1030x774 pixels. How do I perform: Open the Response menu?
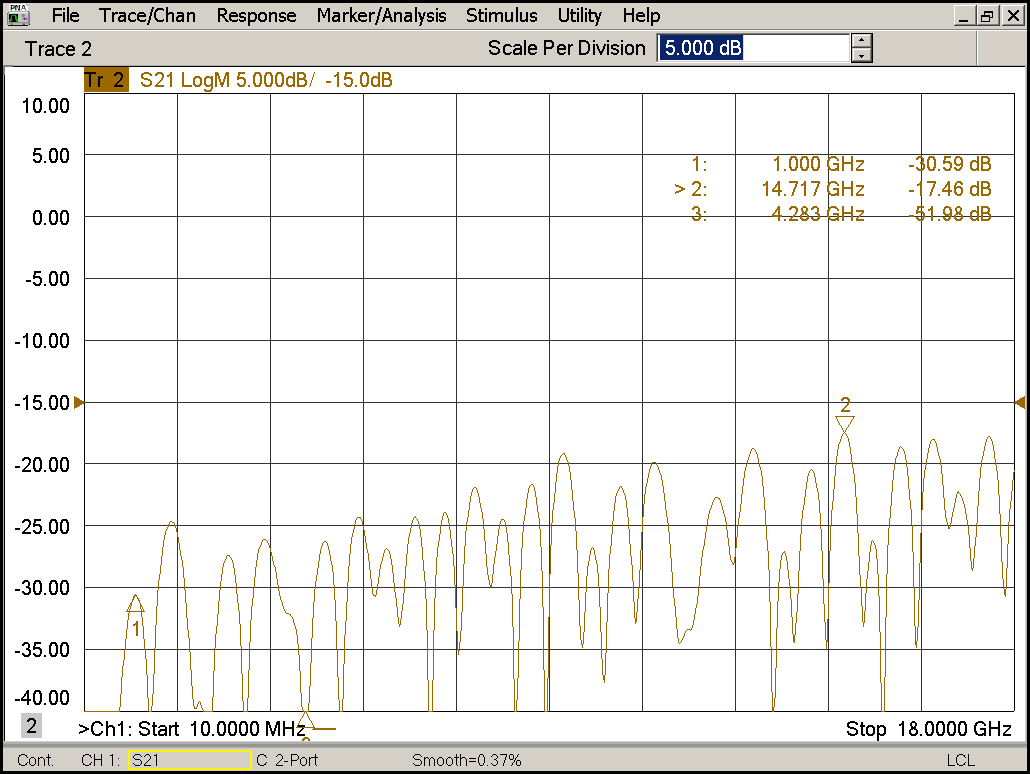[x=256, y=15]
